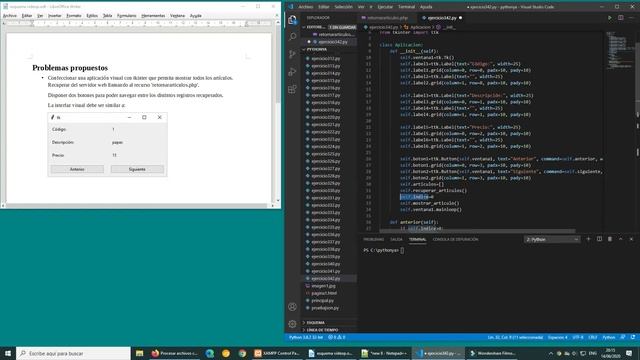
Task: Show the CONSOLA DE DEPURACIÓN tab
Action: click(455, 239)
